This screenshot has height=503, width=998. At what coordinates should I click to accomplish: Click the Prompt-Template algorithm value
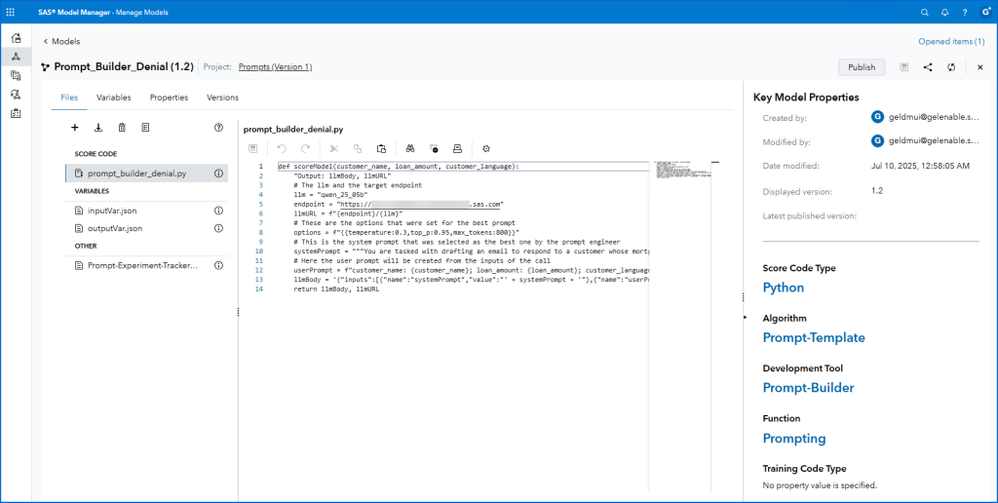[x=813, y=337]
